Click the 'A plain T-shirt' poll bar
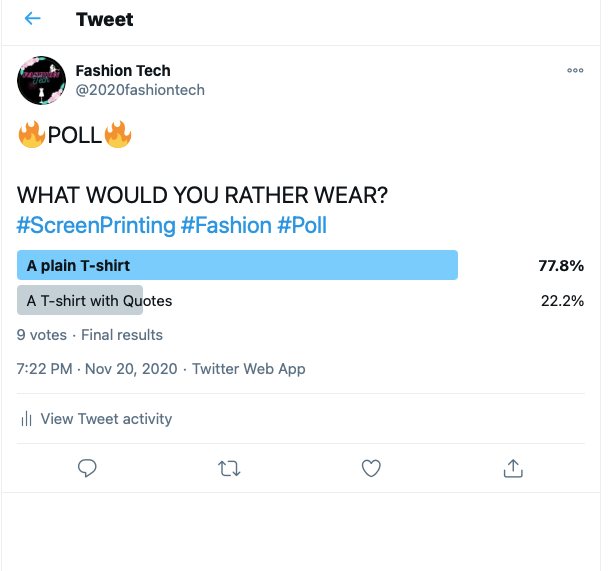 pos(237,265)
